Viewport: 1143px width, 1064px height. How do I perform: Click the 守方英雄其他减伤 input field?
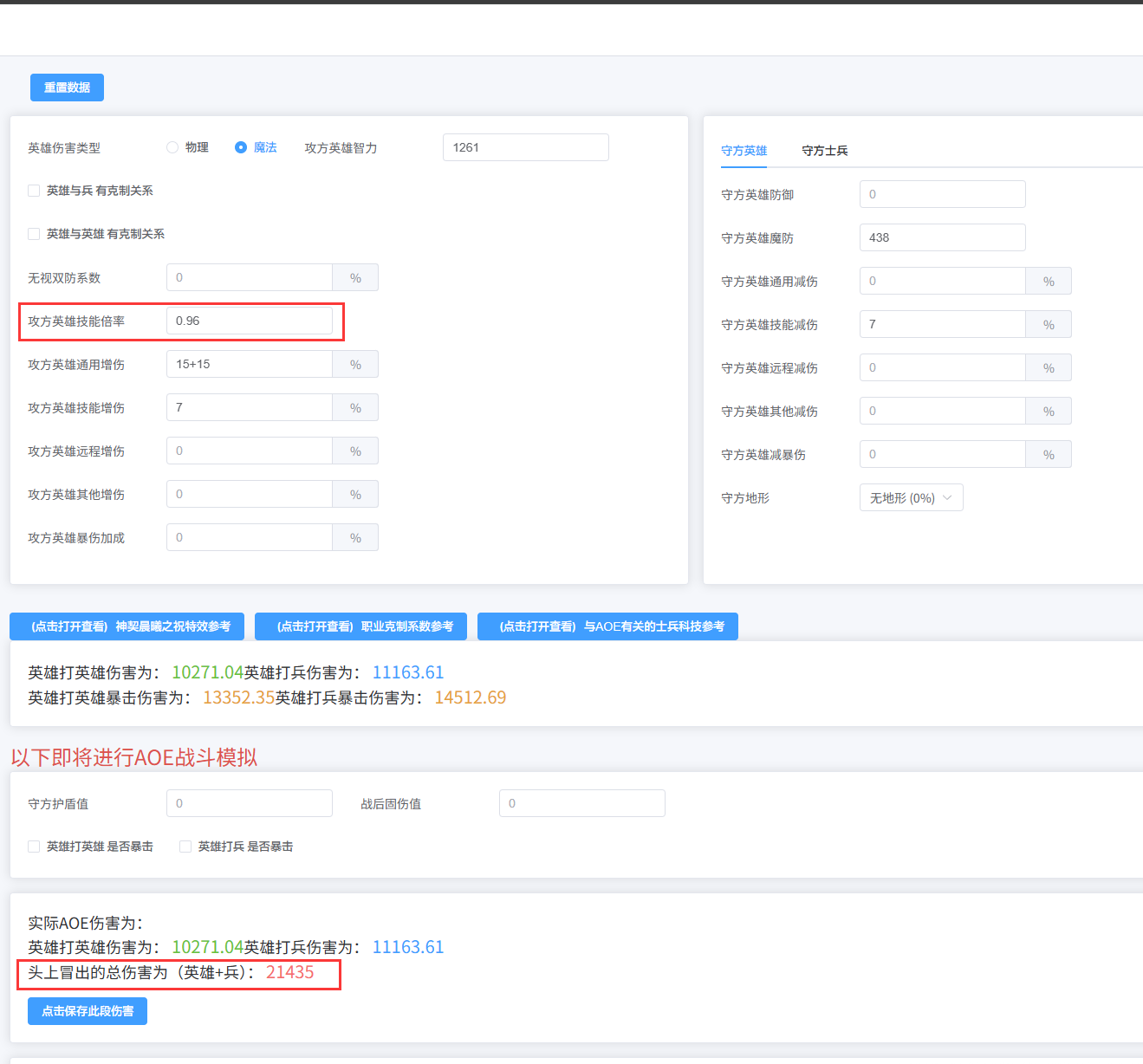[x=943, y=411]
